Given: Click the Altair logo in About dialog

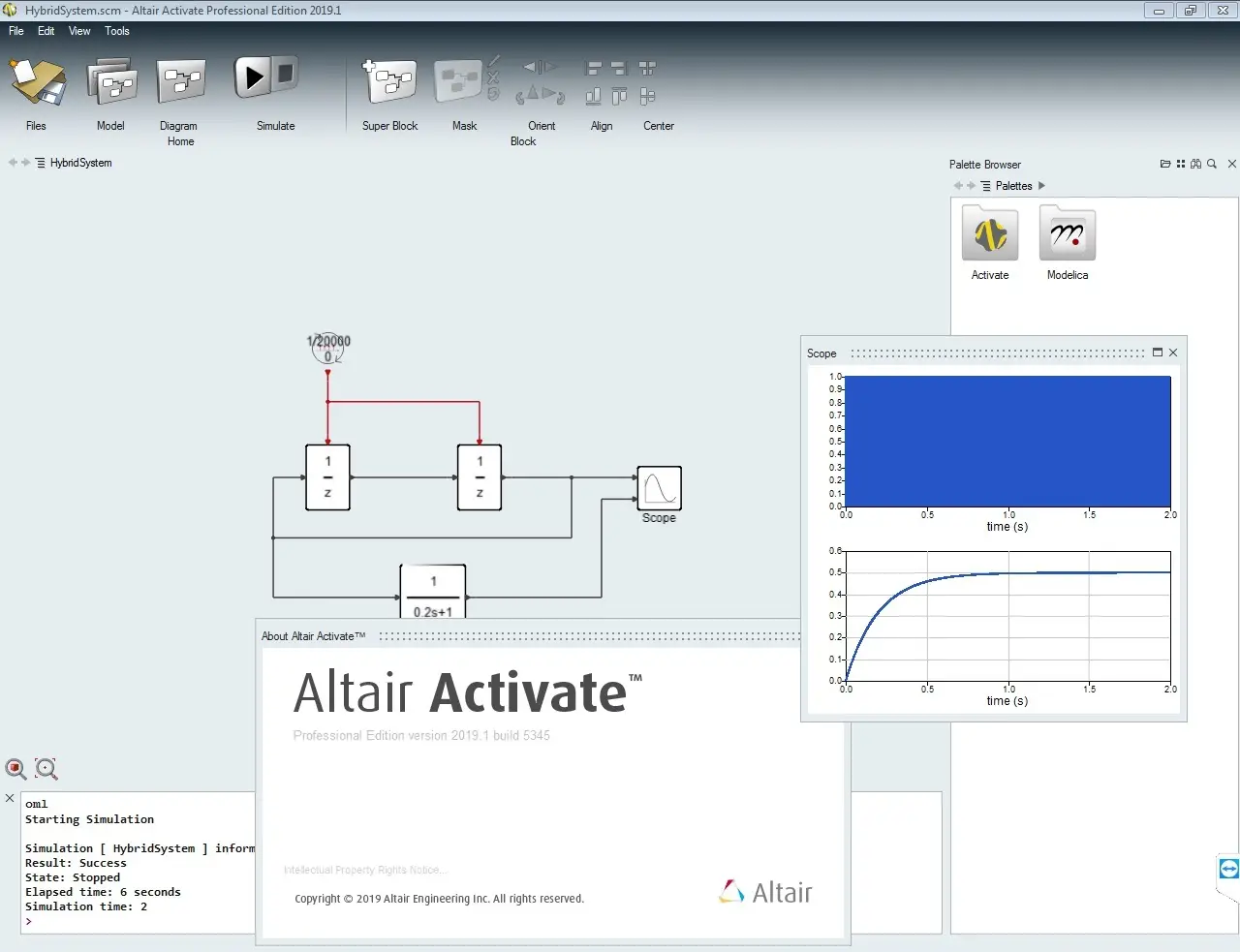Looking at the screenshot, I should tap(765, 892).
